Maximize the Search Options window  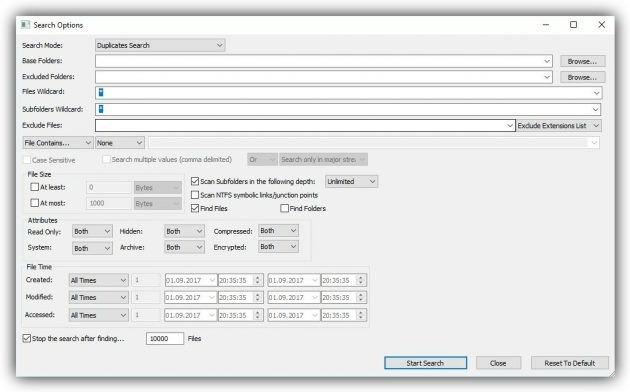573,25
